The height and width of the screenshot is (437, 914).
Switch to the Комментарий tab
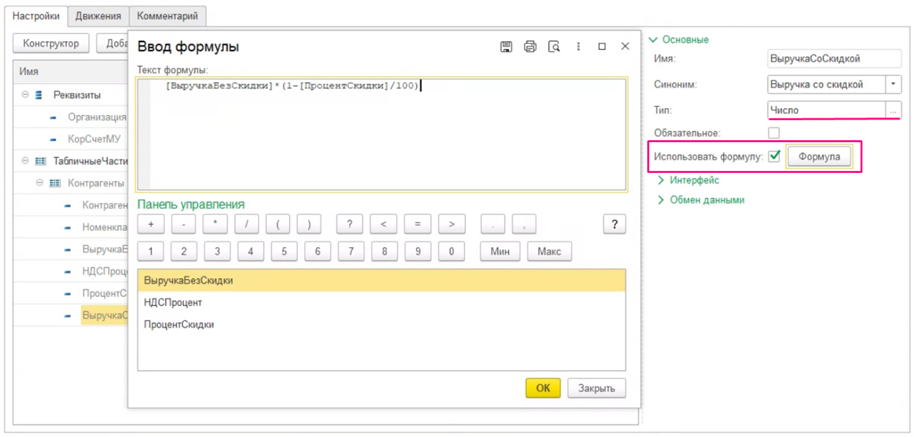(x=167, y=16)
